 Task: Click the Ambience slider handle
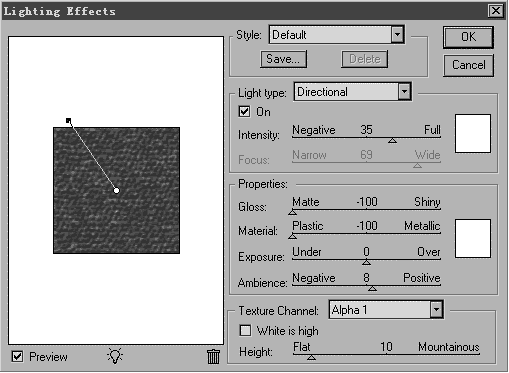click(x=372, y=288)
